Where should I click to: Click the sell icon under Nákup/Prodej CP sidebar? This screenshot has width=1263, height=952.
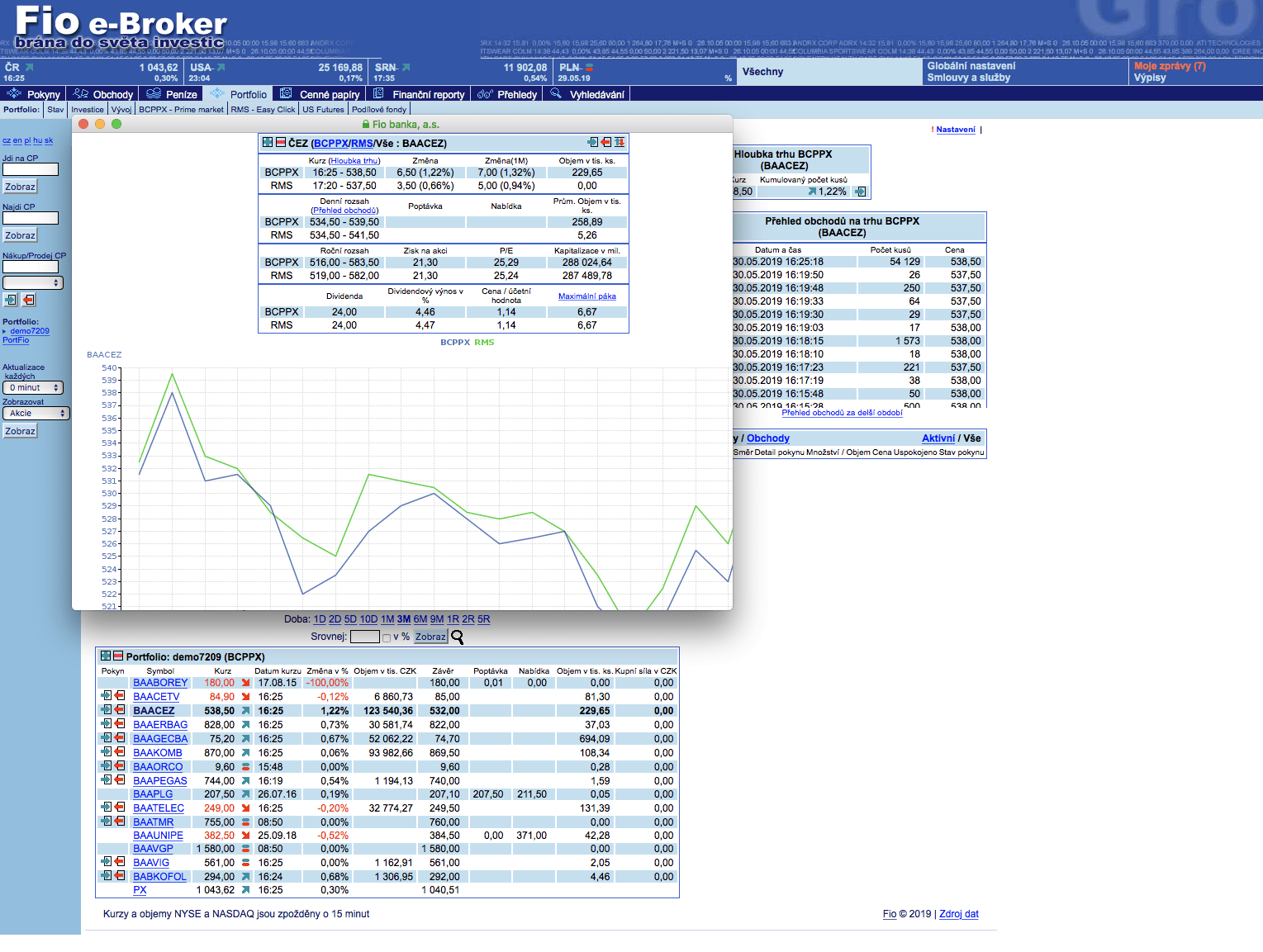29,301
